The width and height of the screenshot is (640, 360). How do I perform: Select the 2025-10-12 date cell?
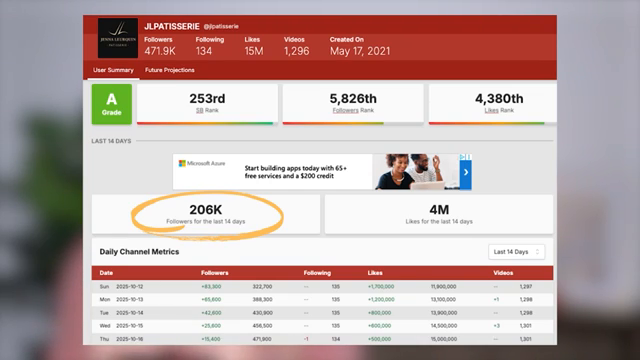(x=129, y=287)
